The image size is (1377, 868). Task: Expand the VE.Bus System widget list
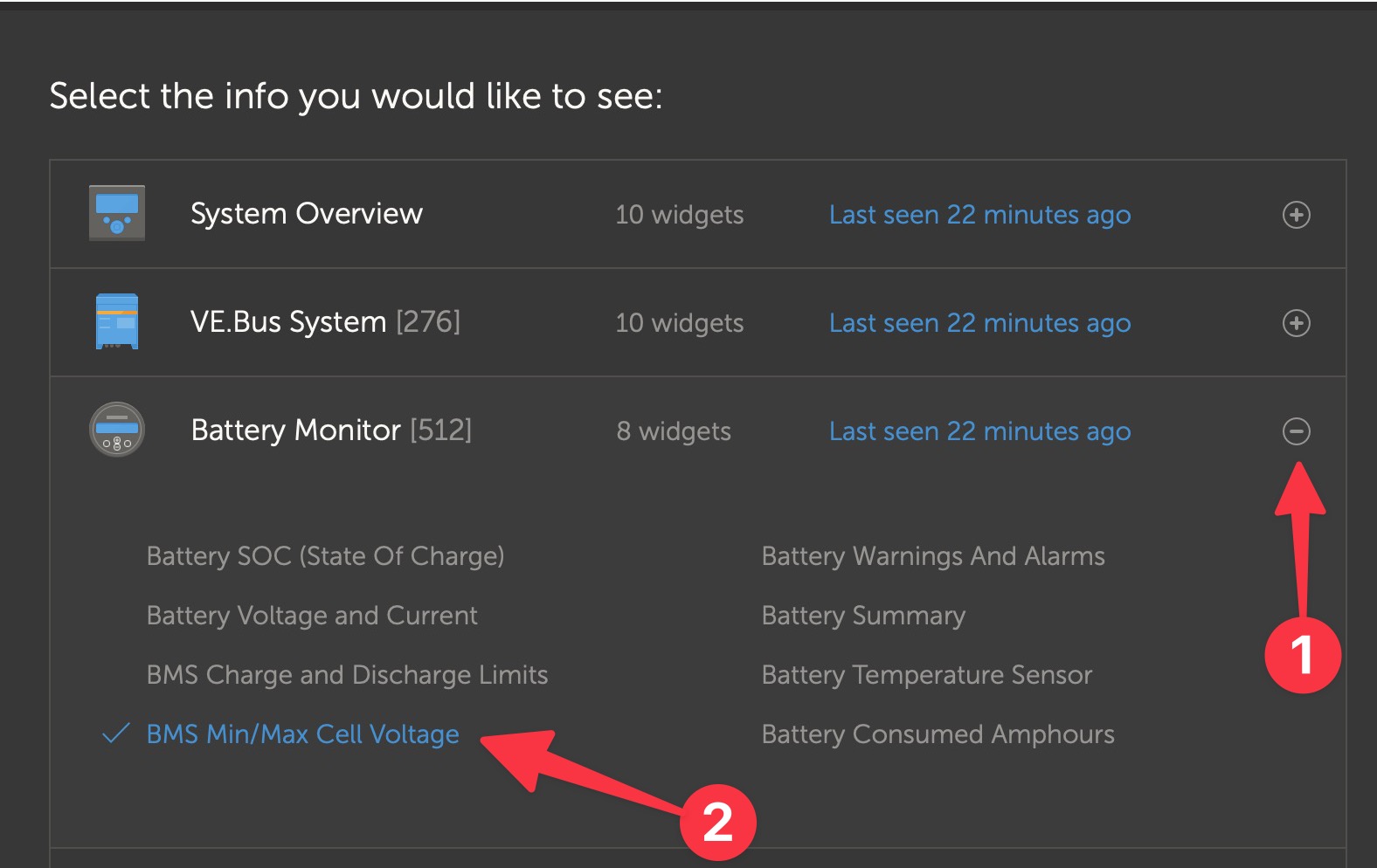click(1296, 323)
